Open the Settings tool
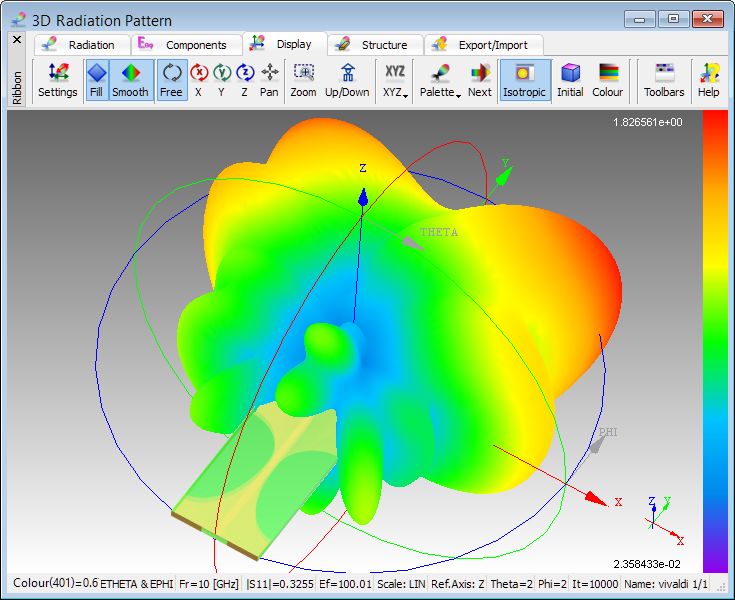The height and width of the screenshot is (600, 735). 58,80
